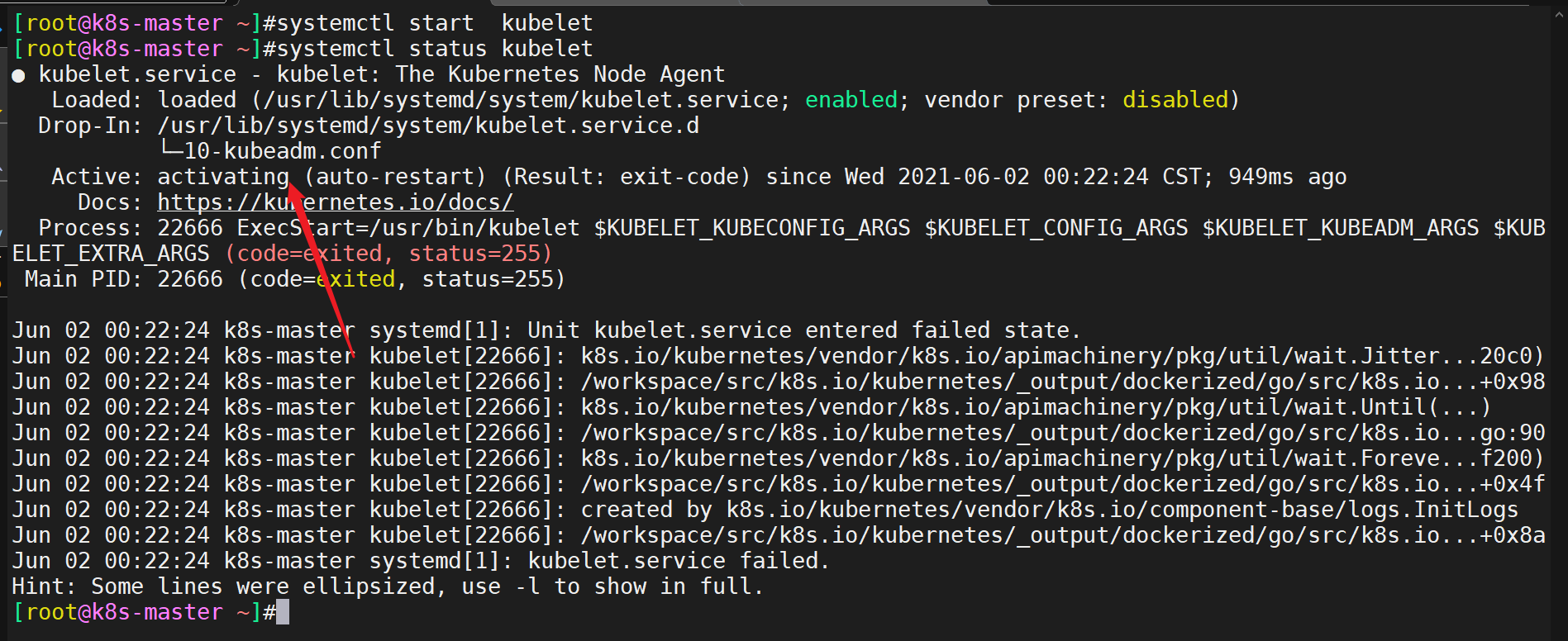This screenshot has height=641, width=1568.
Task: Click the hint line about ellipsized lines
Action: pyautogui.click(x=388, y=586)
